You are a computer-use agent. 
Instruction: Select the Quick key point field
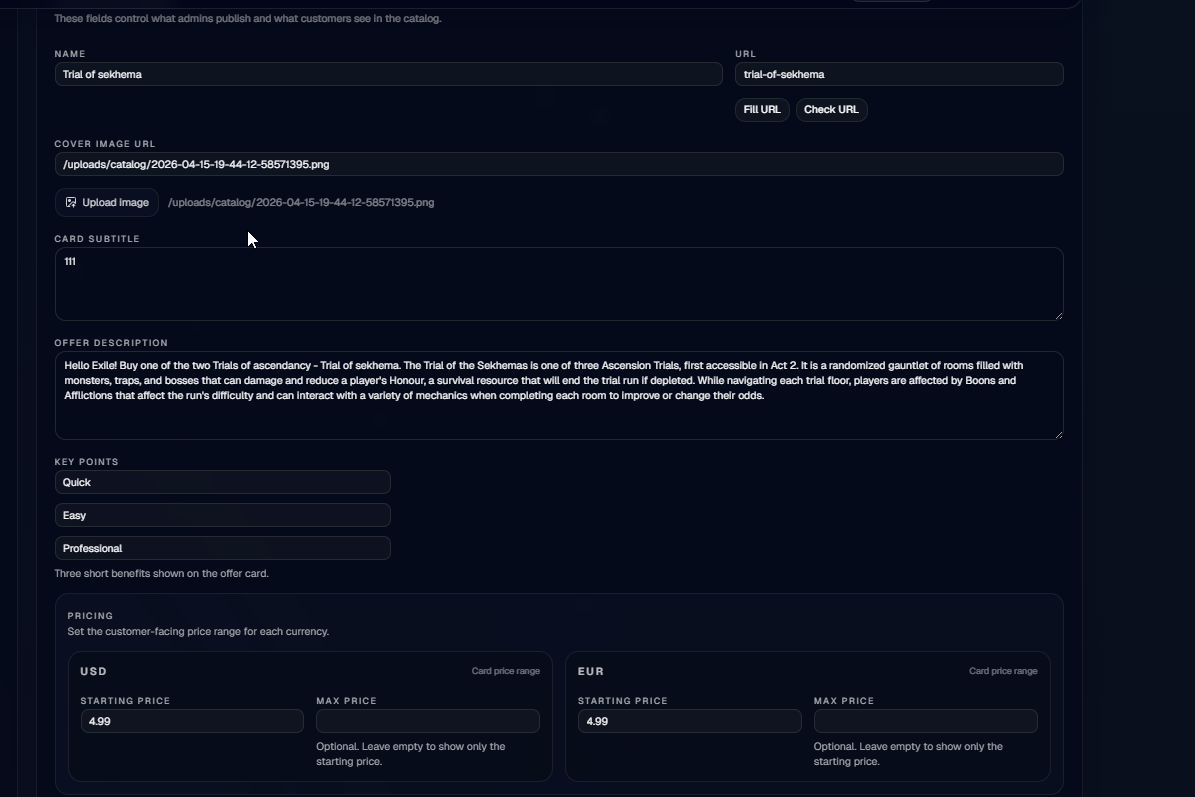(x=223, y=482)
